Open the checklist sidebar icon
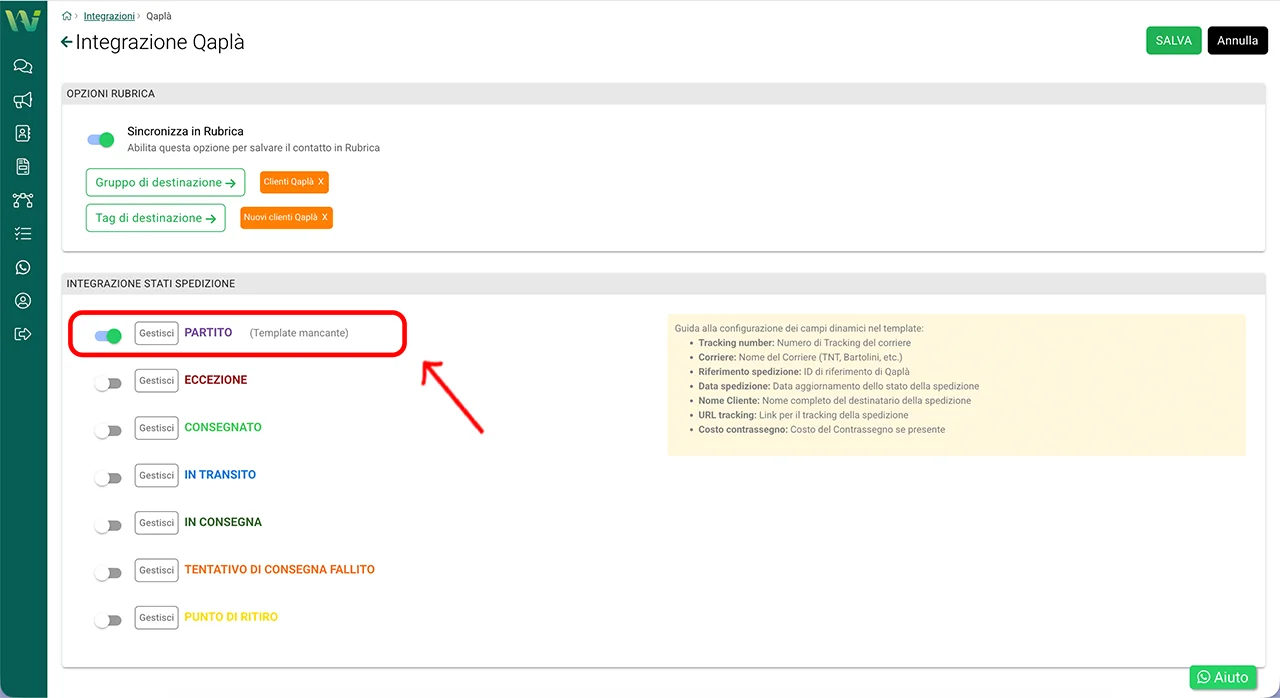 [x=23, y=234]
